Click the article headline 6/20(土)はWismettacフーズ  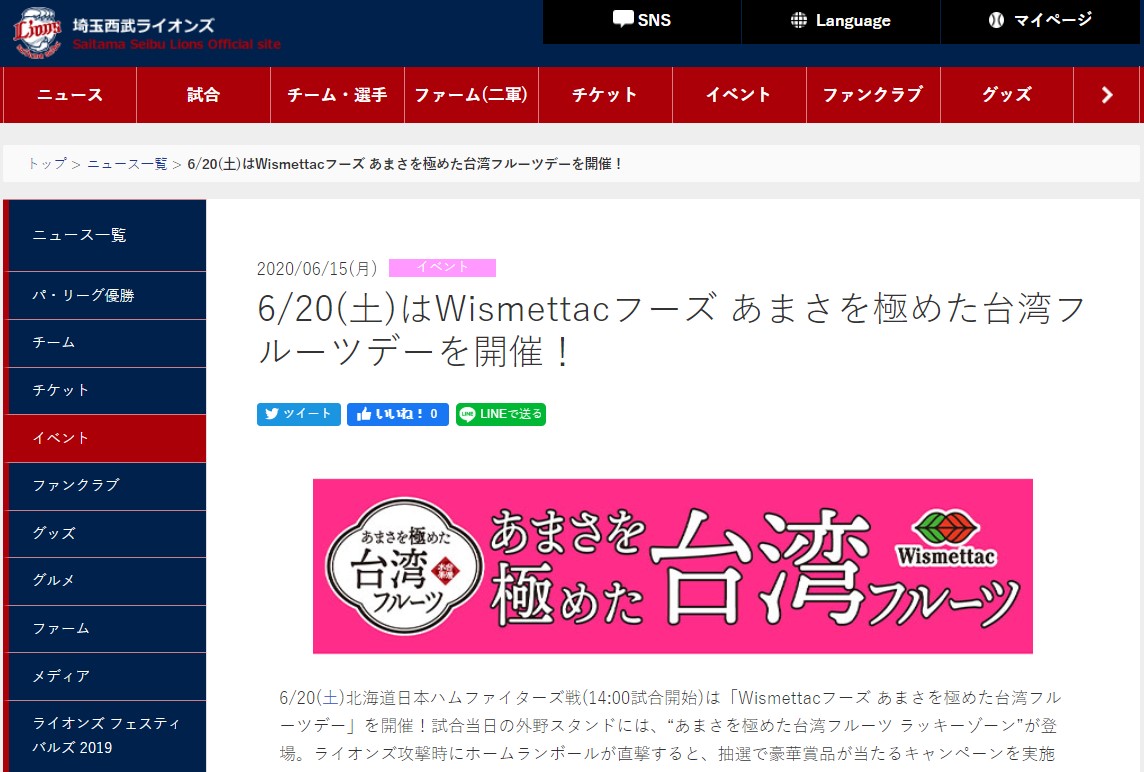coord(671,330)
